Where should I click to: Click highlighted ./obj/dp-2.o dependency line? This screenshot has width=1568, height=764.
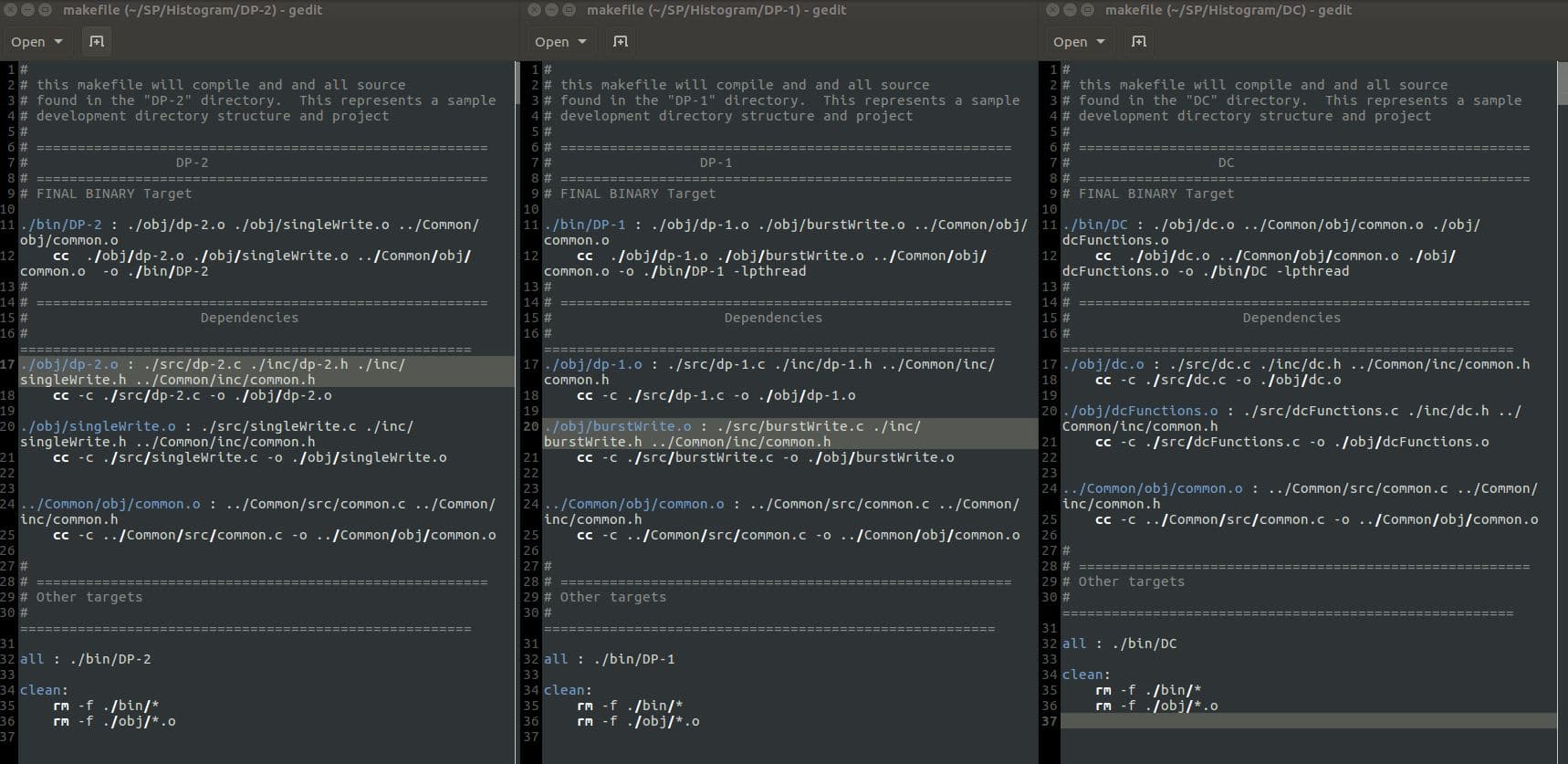[267, 372]
